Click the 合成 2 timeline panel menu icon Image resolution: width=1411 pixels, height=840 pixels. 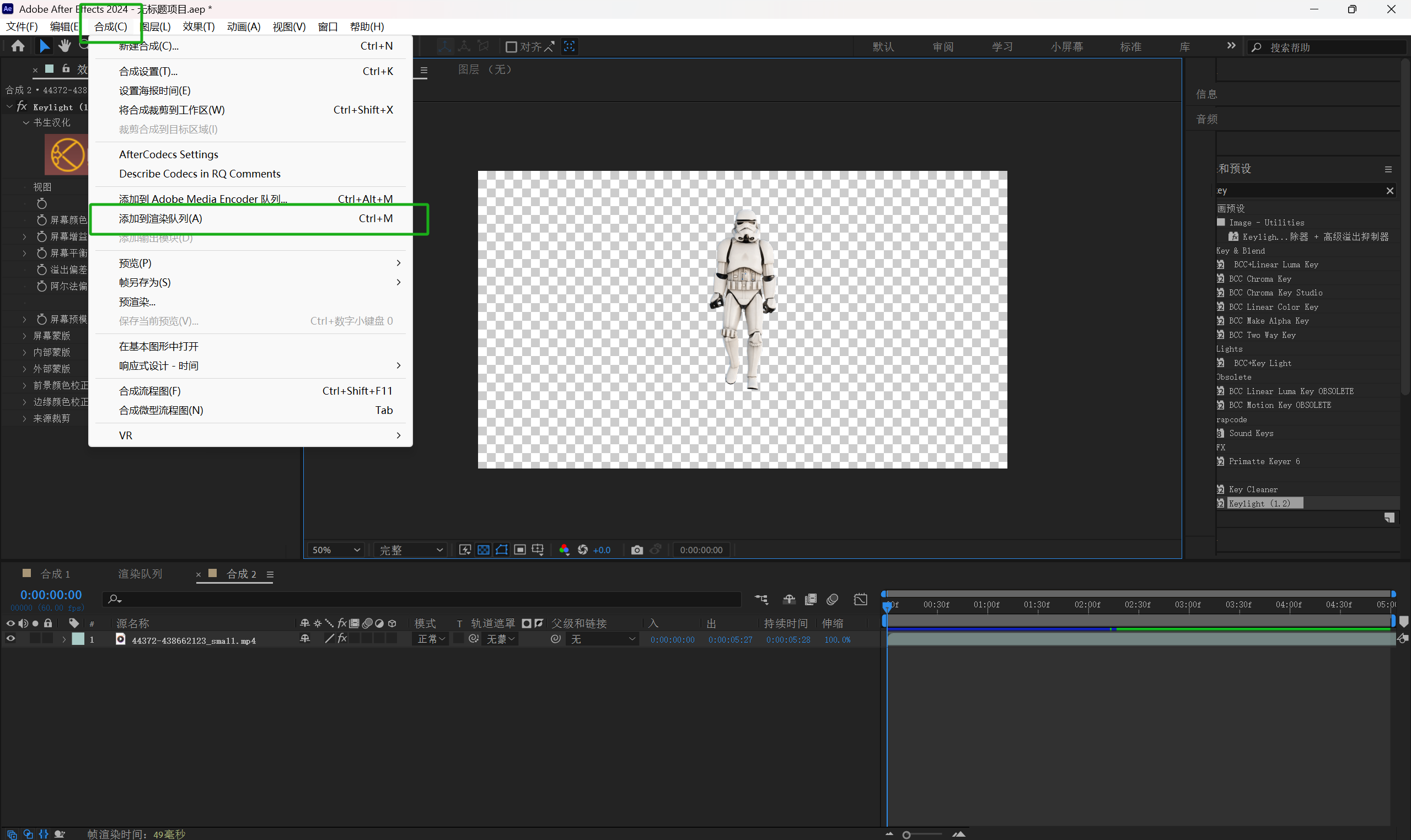point(270,574)
